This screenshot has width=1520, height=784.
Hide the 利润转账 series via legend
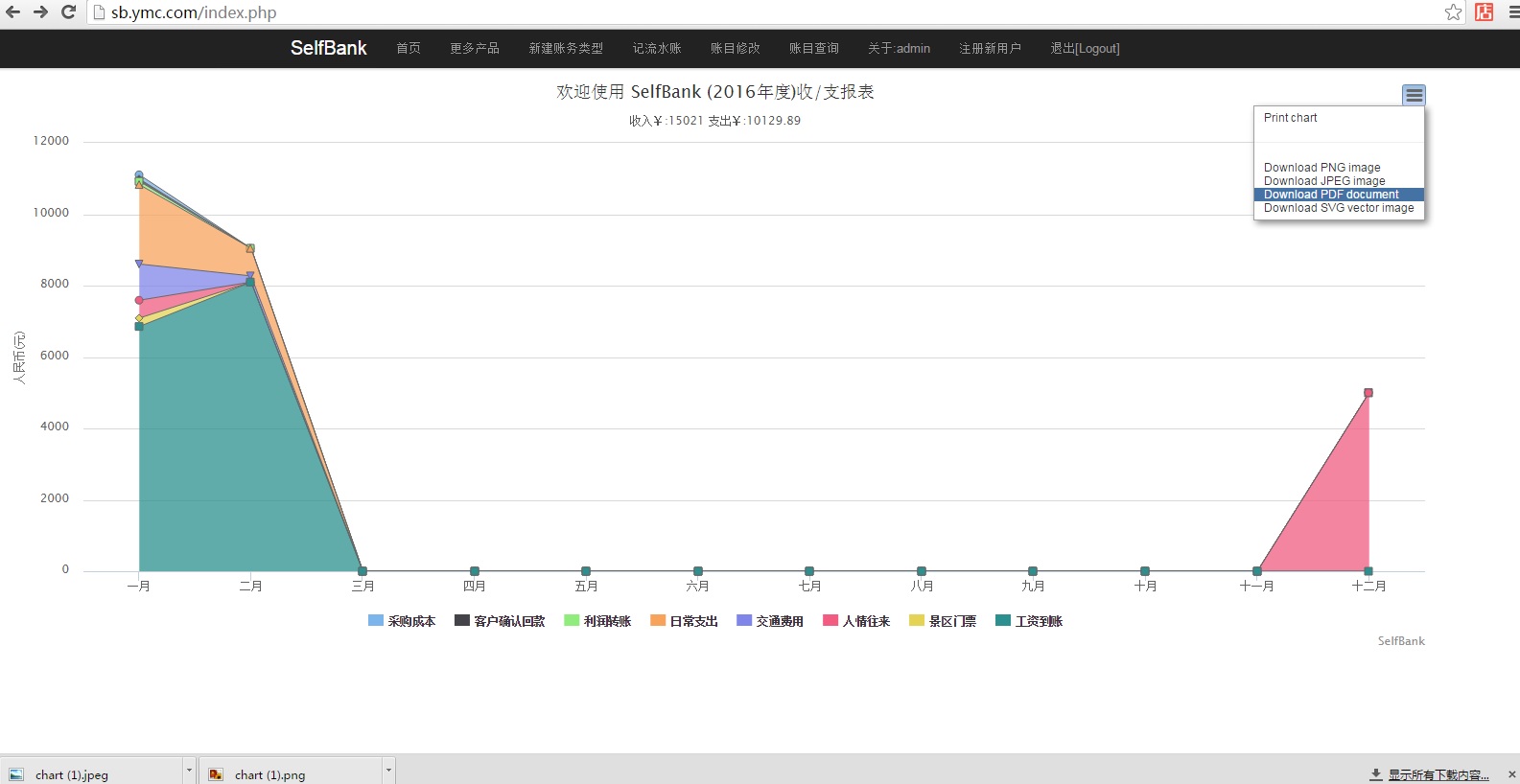(x=597, y=621)
